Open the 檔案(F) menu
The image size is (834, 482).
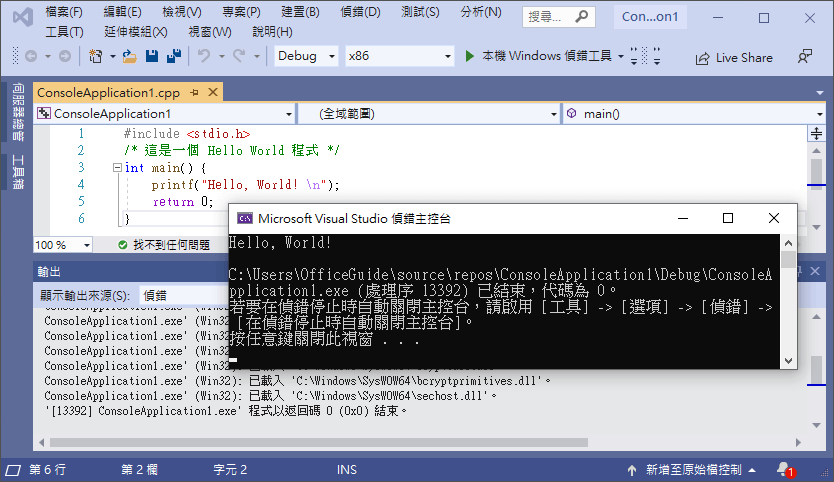pos(64,12)
